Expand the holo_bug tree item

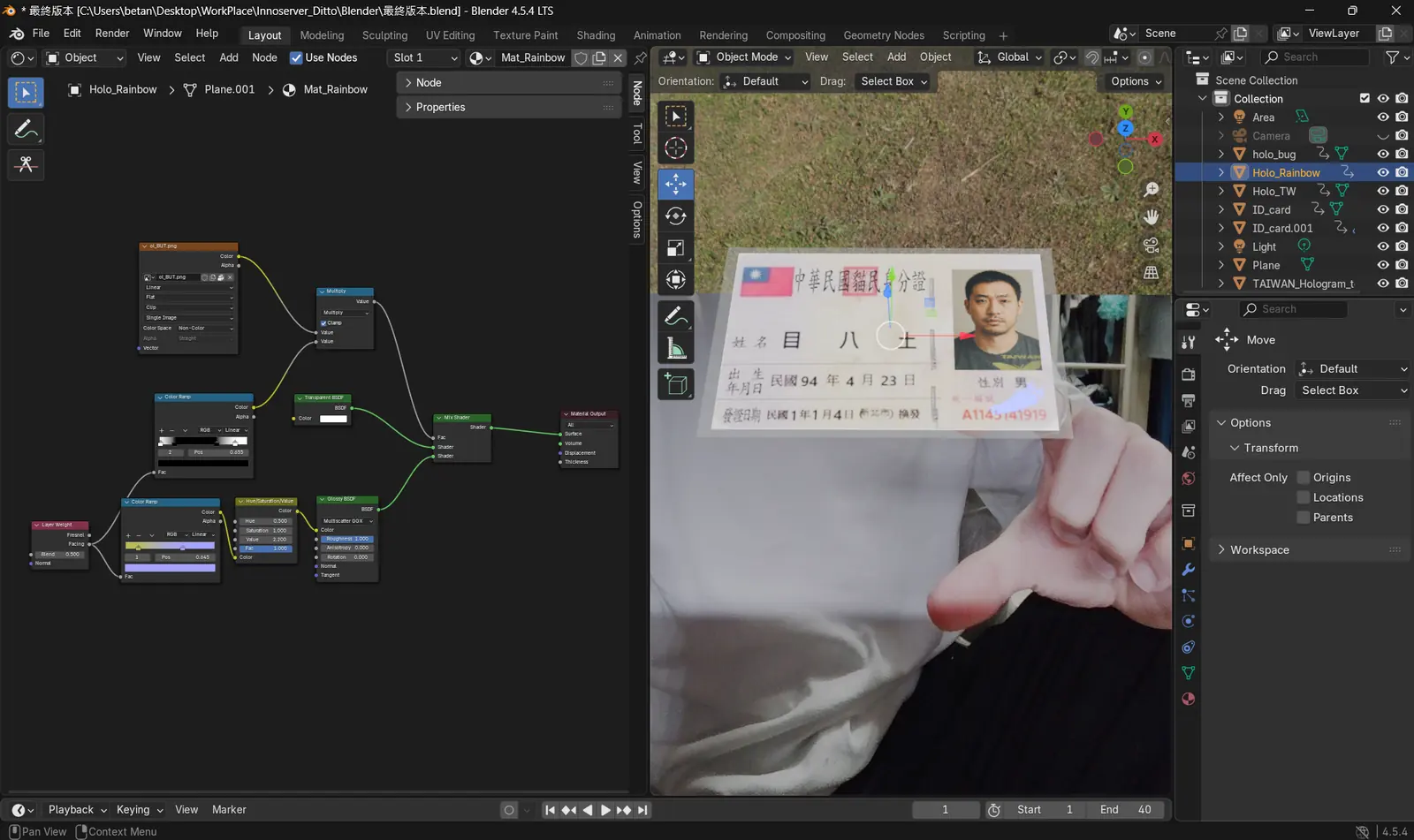1221,154
